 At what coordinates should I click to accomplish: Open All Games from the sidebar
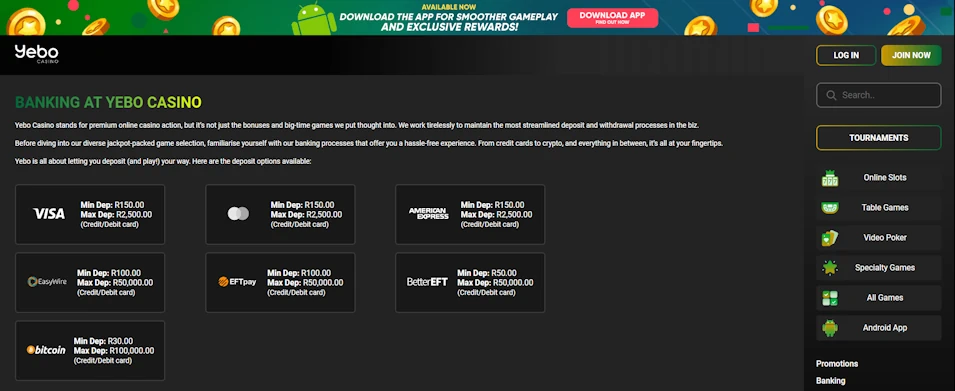(878, 298)
